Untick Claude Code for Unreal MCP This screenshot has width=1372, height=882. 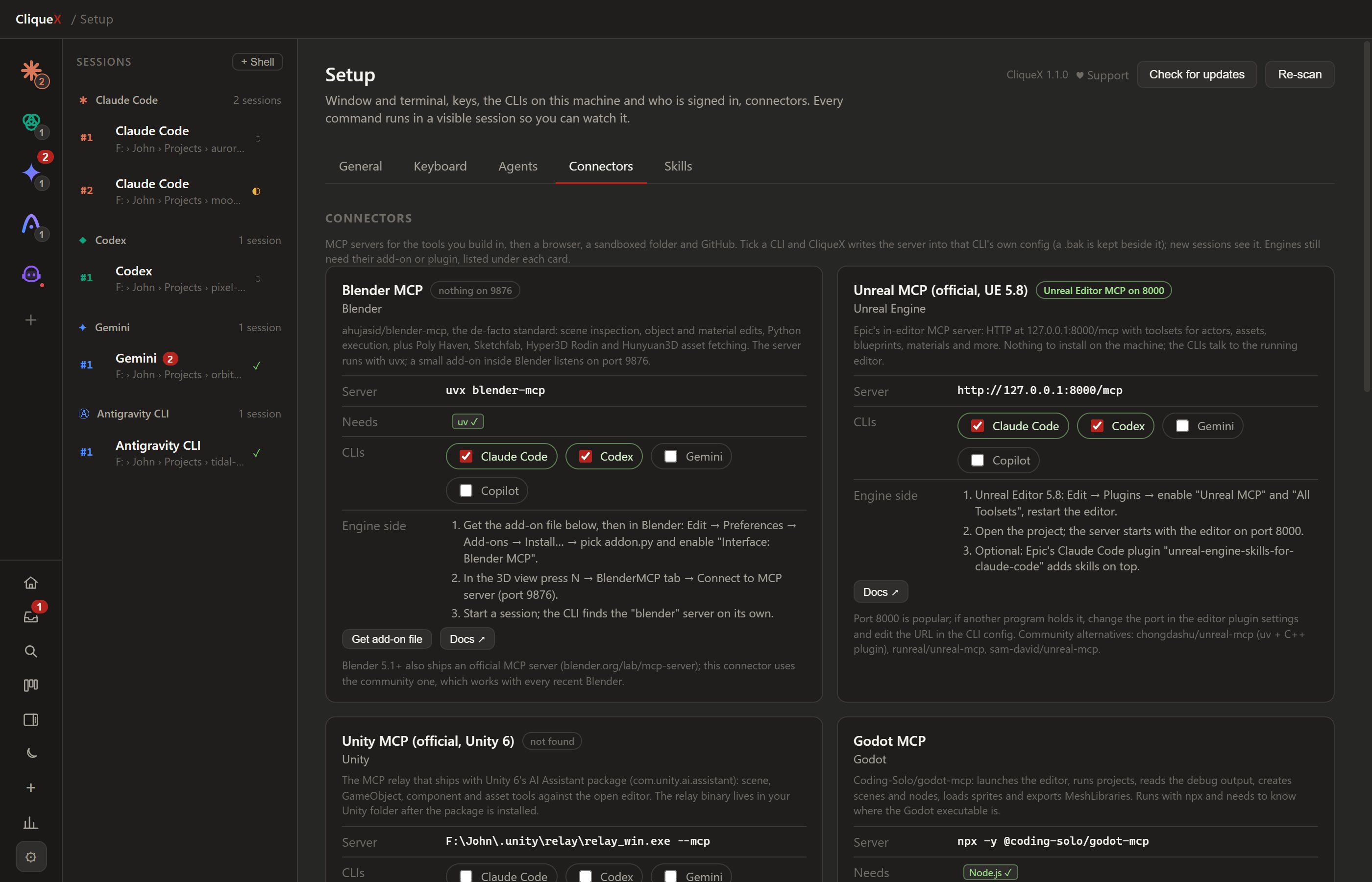[978, 426]
